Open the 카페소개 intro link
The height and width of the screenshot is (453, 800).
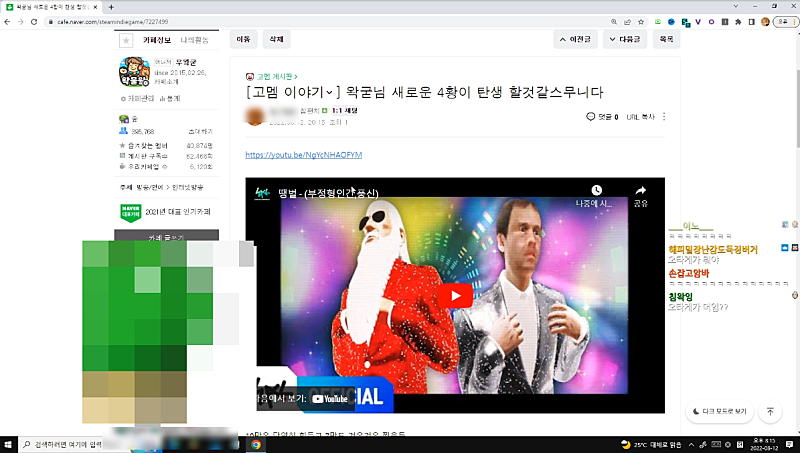[x=167, y=82]
